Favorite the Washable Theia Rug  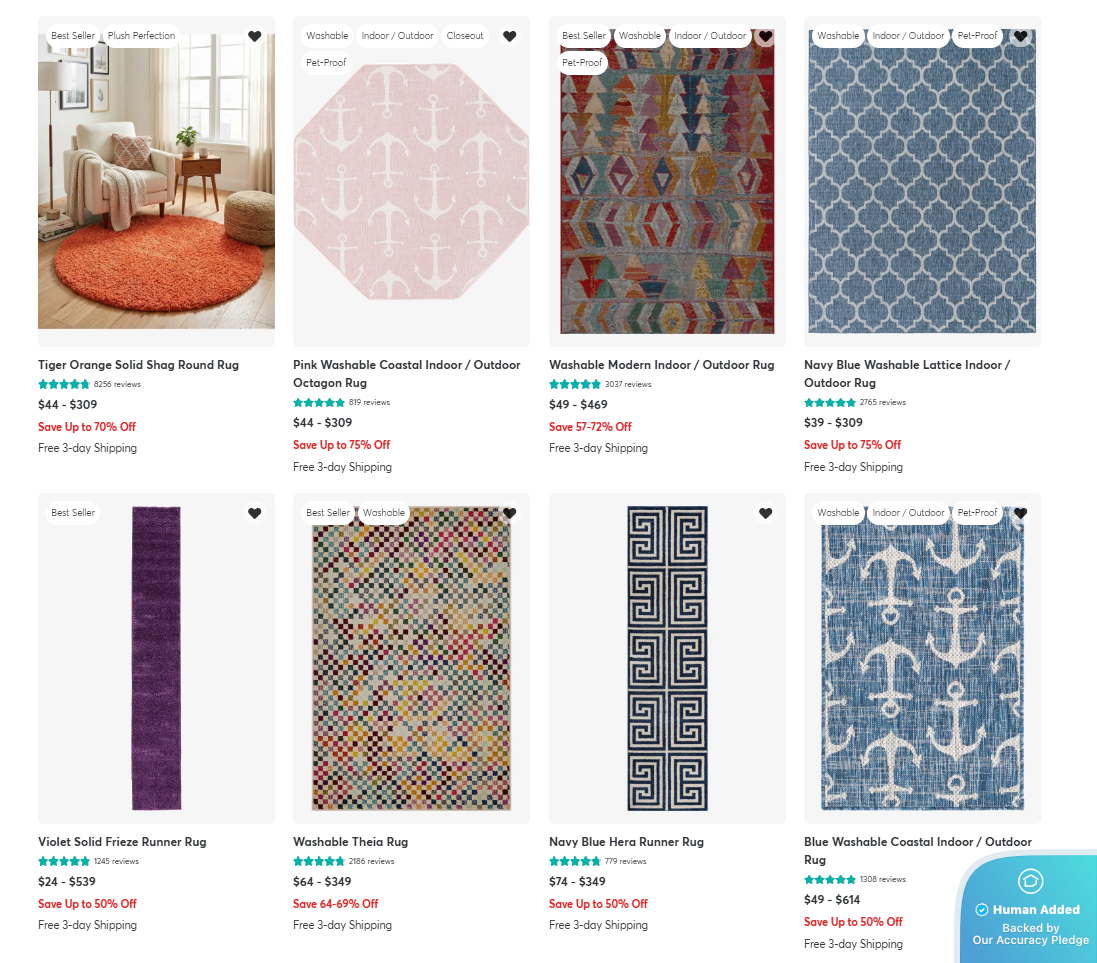pyautogui.click(x=510, y=513)
